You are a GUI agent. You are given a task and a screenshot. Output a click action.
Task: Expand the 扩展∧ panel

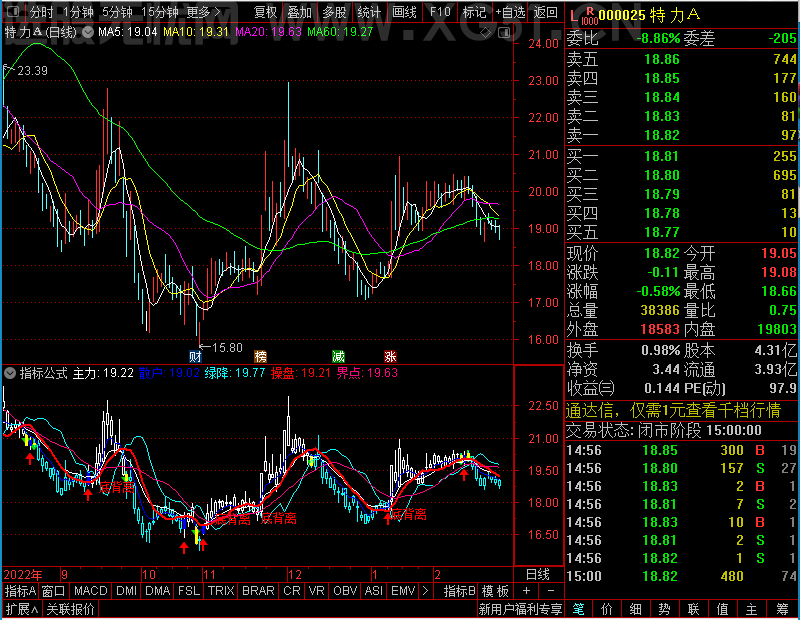21,609
